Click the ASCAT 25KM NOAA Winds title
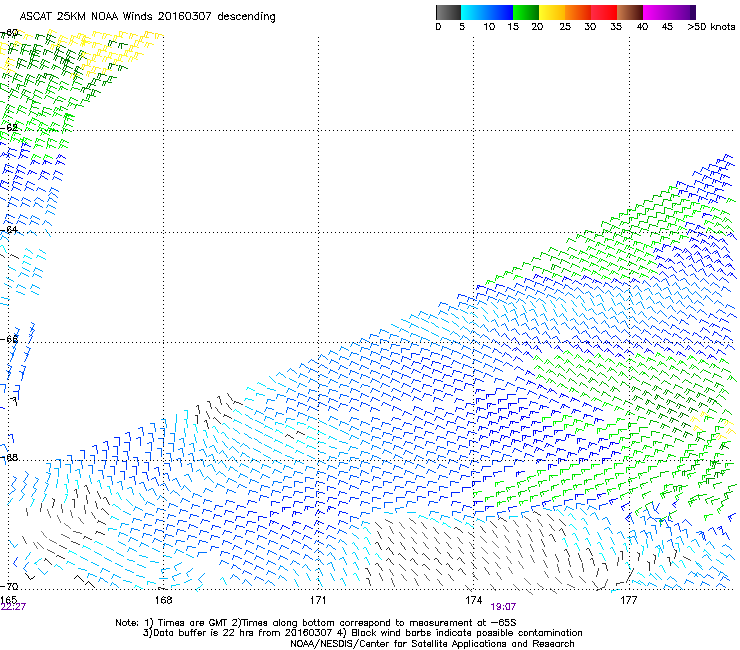 [x=147, y=17]
